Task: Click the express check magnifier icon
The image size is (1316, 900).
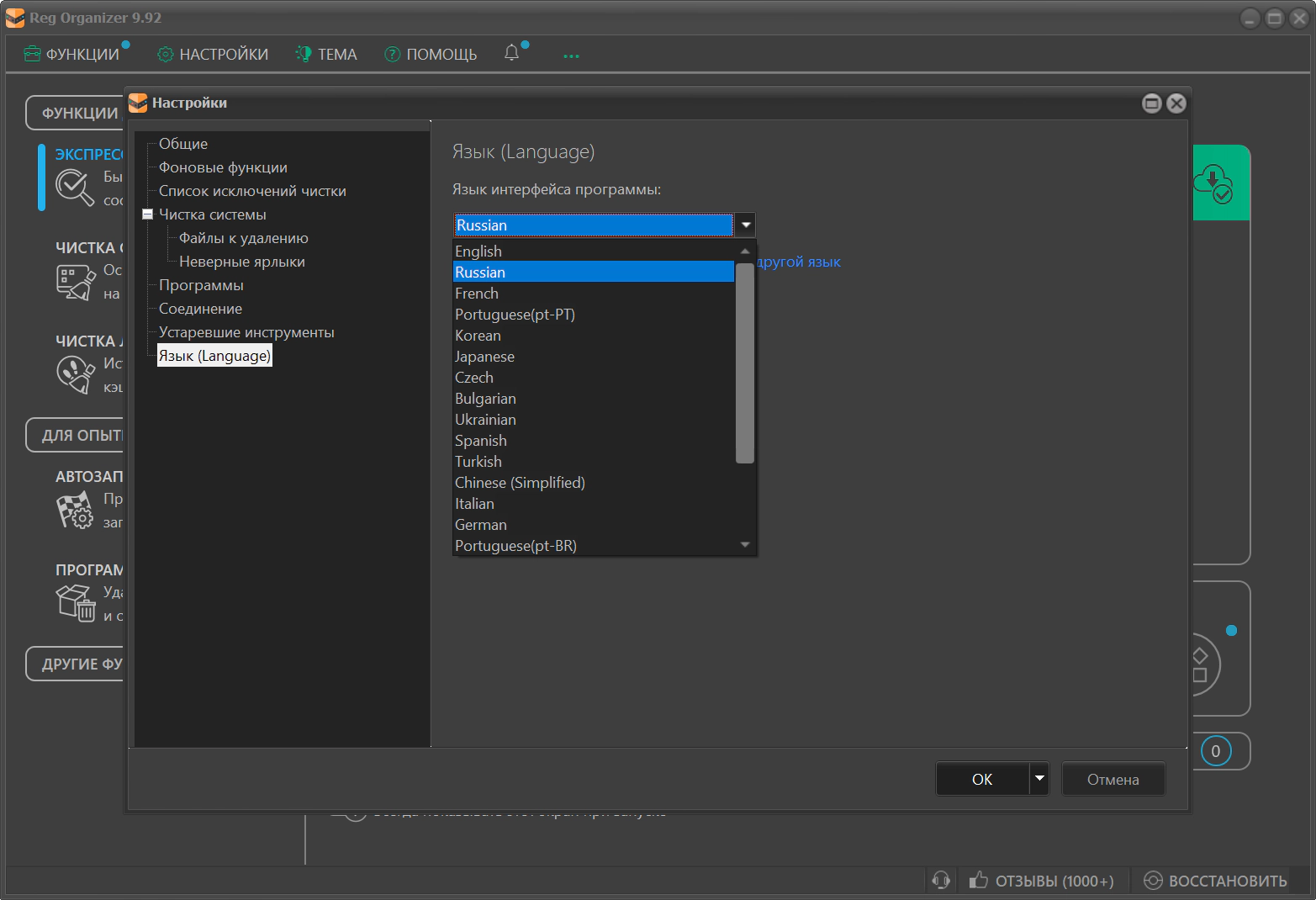Action: pos(74,187)
